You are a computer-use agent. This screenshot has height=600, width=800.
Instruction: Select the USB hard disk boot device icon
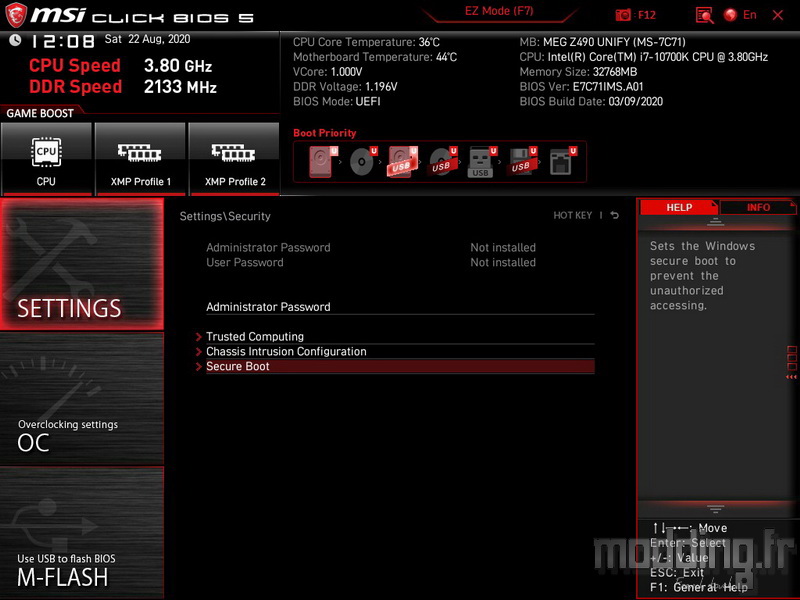403,162
